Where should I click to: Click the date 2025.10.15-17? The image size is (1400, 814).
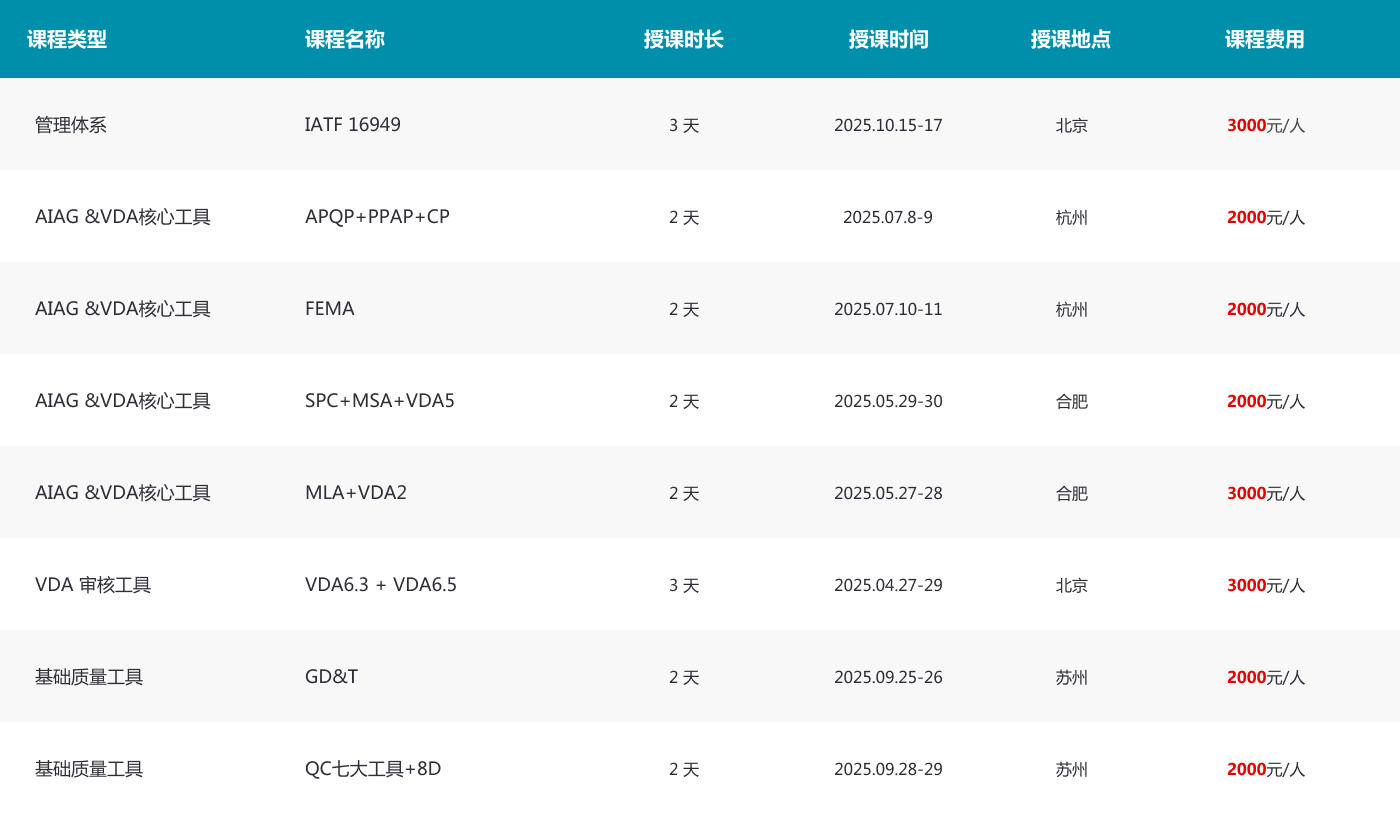888,126
